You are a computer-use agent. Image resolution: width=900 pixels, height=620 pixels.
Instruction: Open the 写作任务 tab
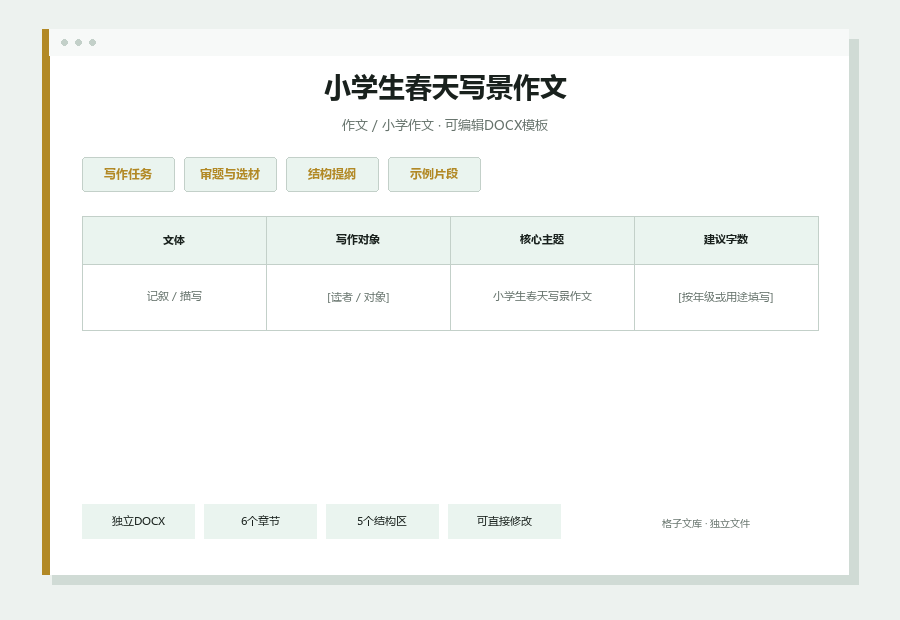(128, 175)
